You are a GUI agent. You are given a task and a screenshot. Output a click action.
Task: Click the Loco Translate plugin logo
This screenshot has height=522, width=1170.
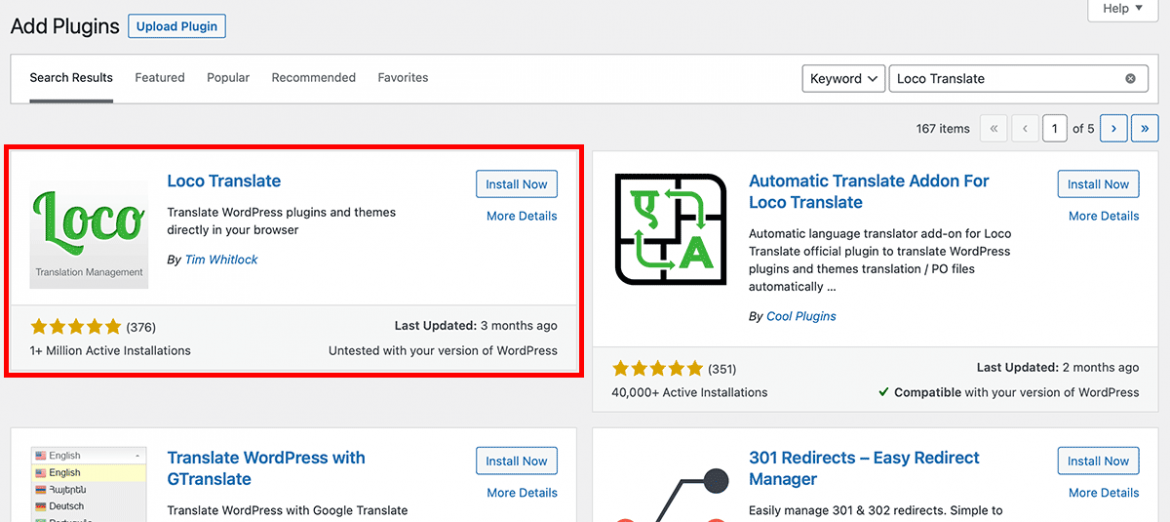point(89,234)
